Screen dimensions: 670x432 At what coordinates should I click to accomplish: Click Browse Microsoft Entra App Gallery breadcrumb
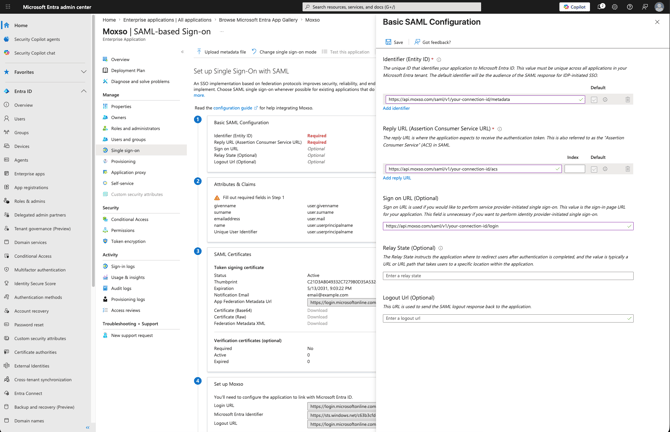pyautogui.click(x=258, y=20)
